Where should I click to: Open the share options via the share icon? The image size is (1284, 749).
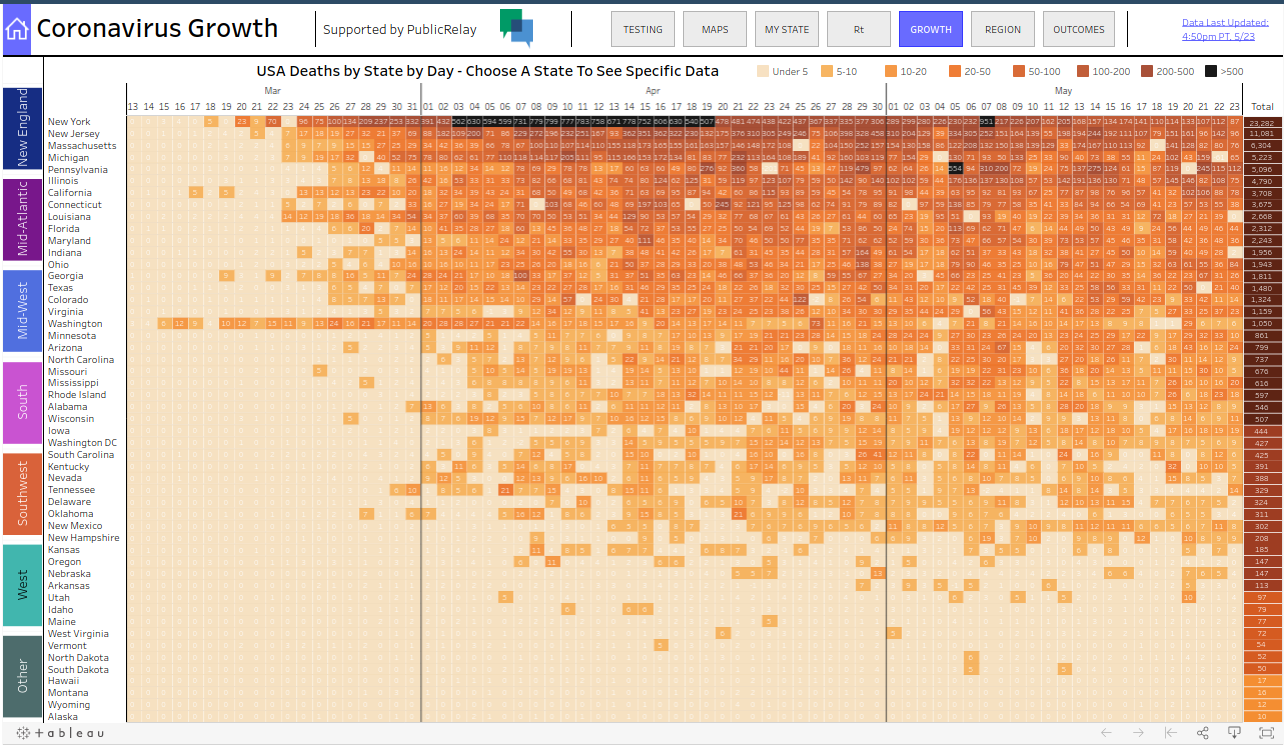[x=1201, y=732]
